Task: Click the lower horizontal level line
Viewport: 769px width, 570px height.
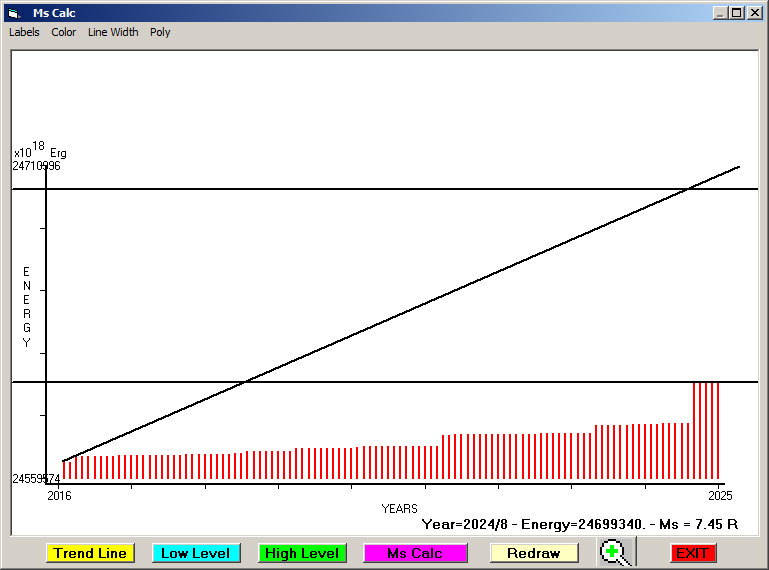Action: coord(400,382)
